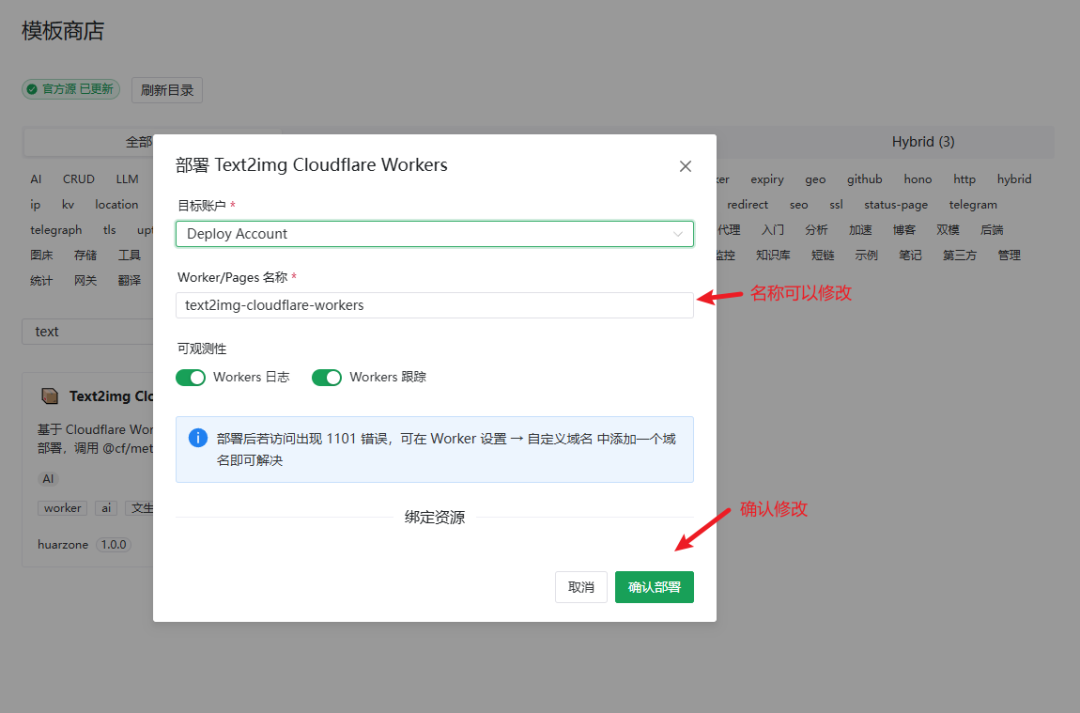1080x713 pixels.
Task: Select the 第三方 tag filter
Action: tap(959, 256)
